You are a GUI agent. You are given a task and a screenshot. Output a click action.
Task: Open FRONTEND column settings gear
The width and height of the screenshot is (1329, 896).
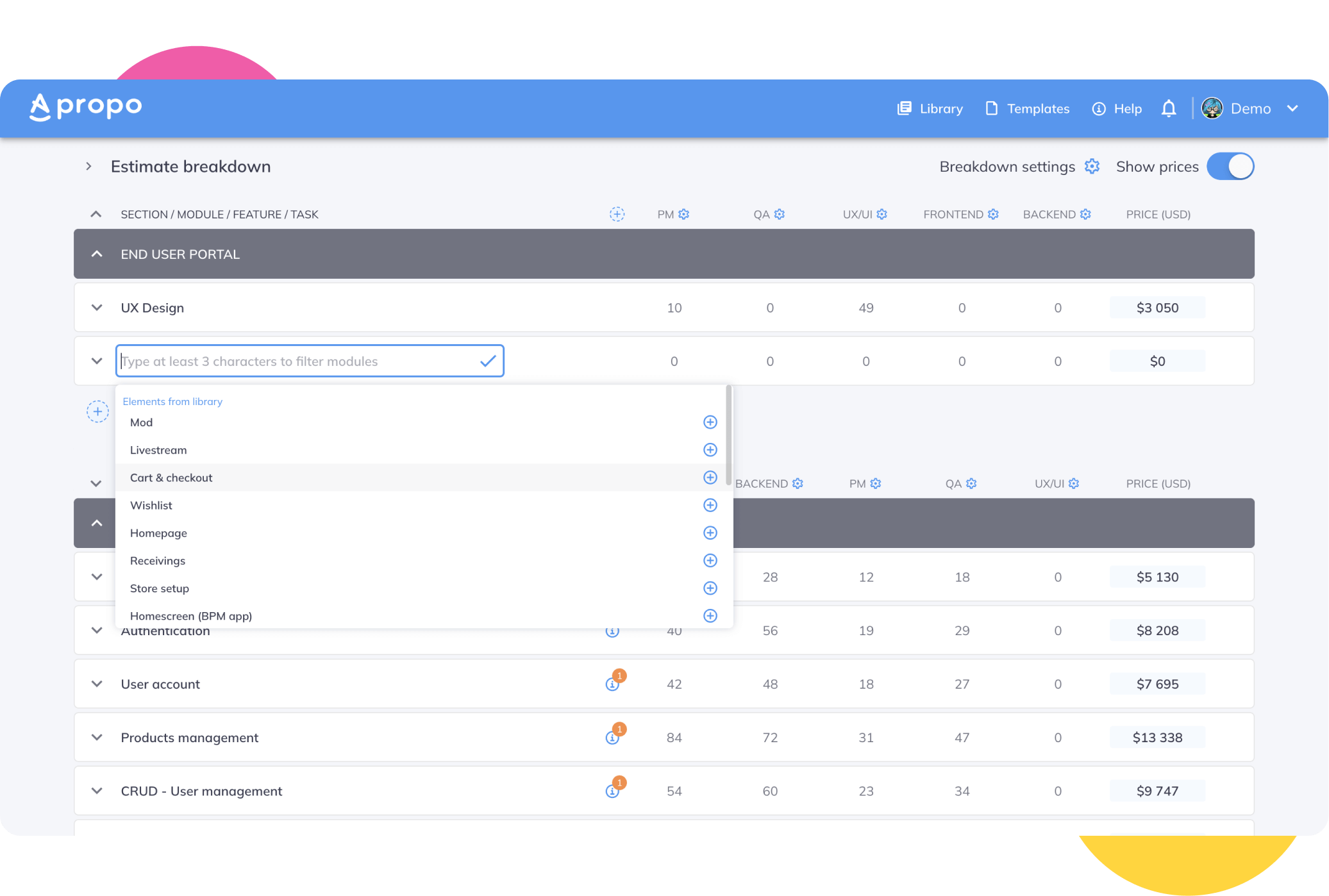point(993,214)
